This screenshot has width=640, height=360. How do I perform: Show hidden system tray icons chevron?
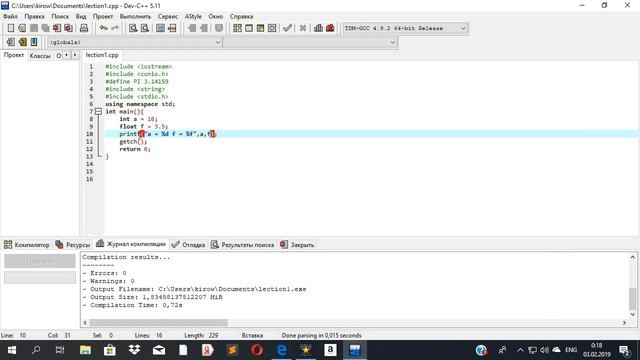(520, 350)
